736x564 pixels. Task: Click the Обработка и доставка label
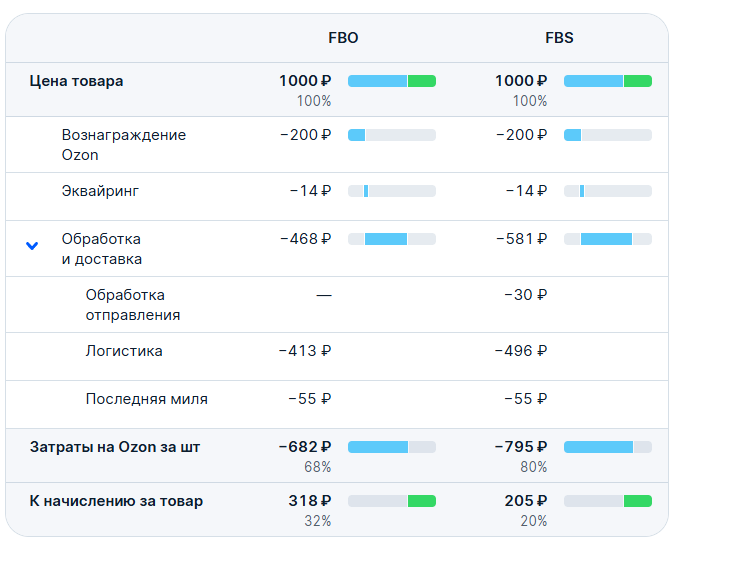(101, 249)
